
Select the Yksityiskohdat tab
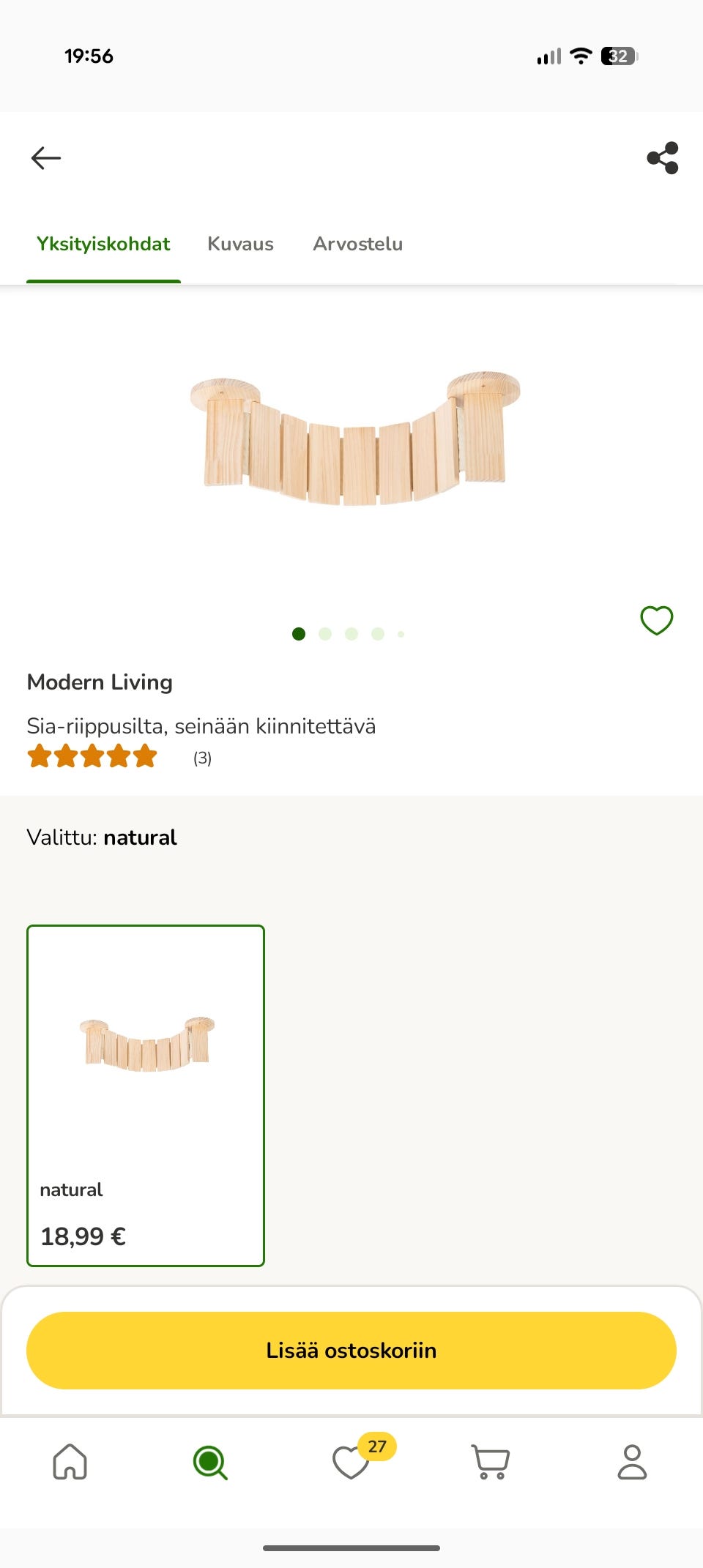(103, 244)
